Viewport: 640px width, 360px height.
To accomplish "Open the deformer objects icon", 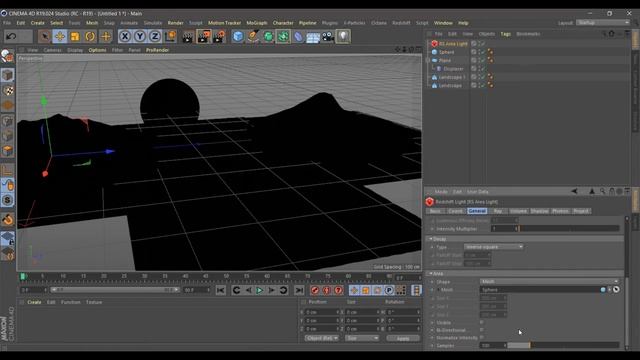I will pos(298,37).
